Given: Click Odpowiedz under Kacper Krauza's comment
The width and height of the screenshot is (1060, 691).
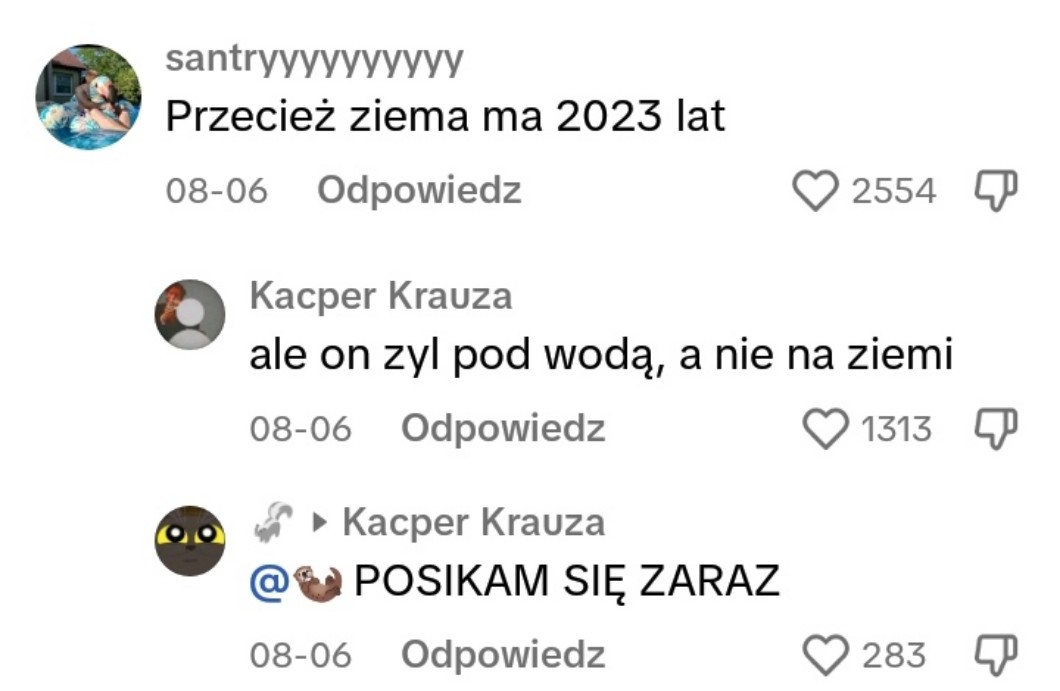Looking at the screenshot, I should click(x=503, y=429).
